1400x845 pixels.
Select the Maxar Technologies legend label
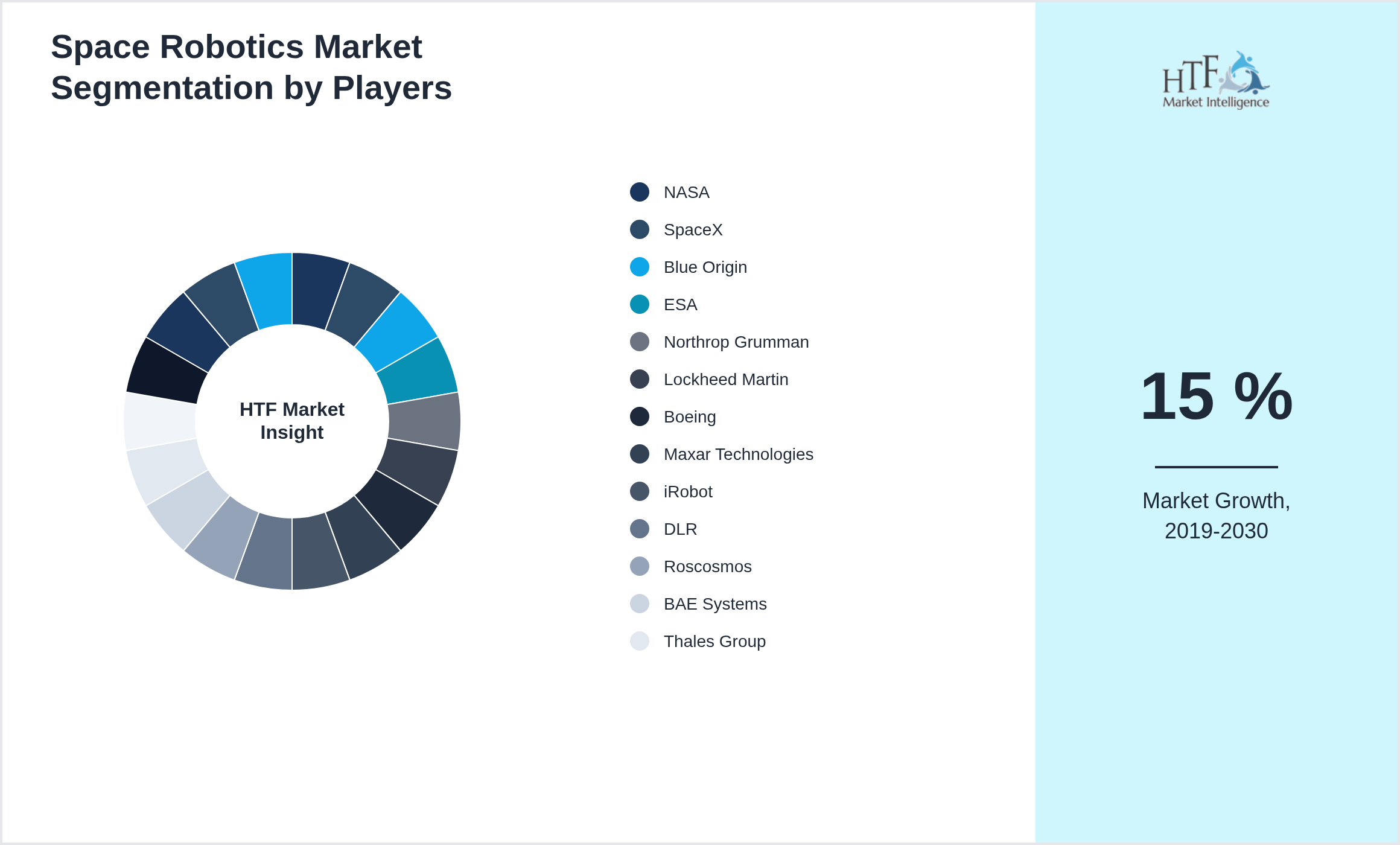[x=739, y=454]
